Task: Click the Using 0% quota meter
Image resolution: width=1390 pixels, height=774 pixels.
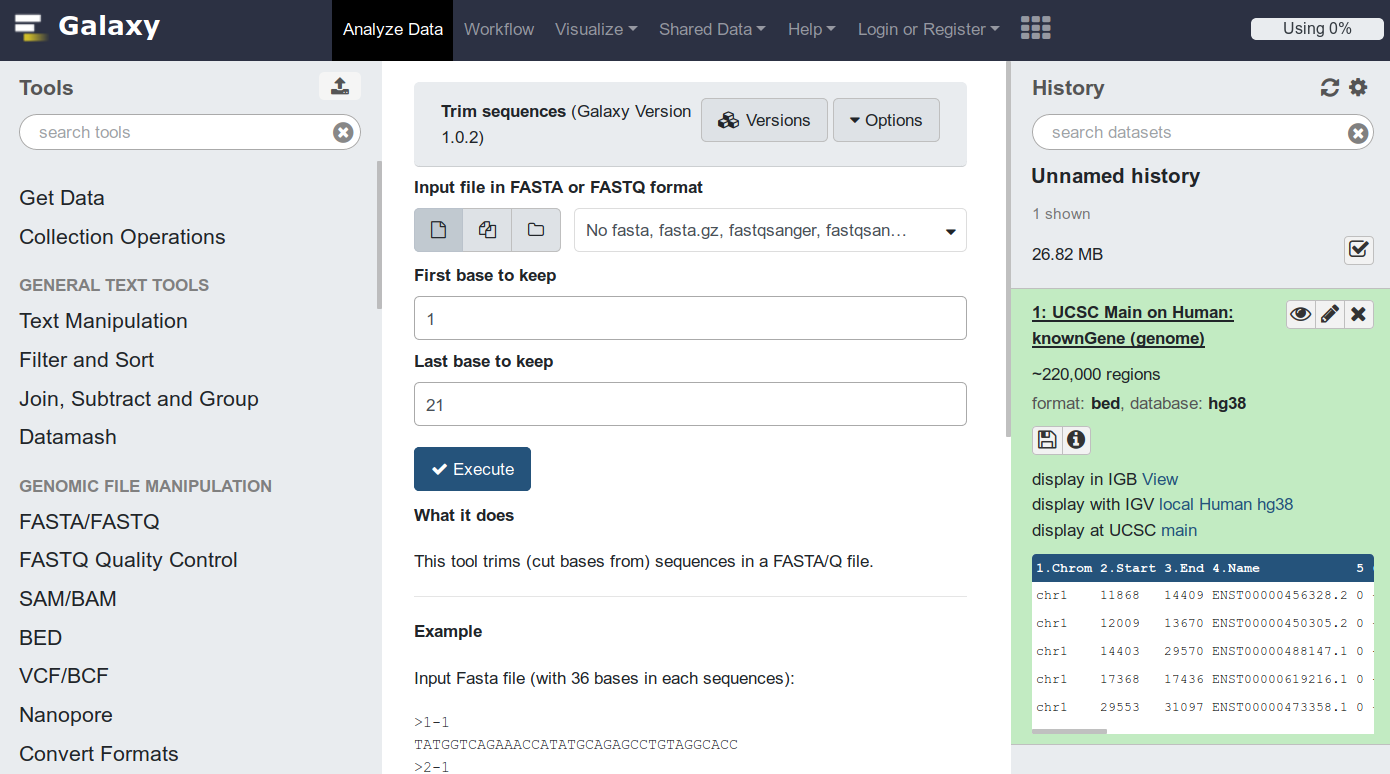Action: pos(1317,29)
